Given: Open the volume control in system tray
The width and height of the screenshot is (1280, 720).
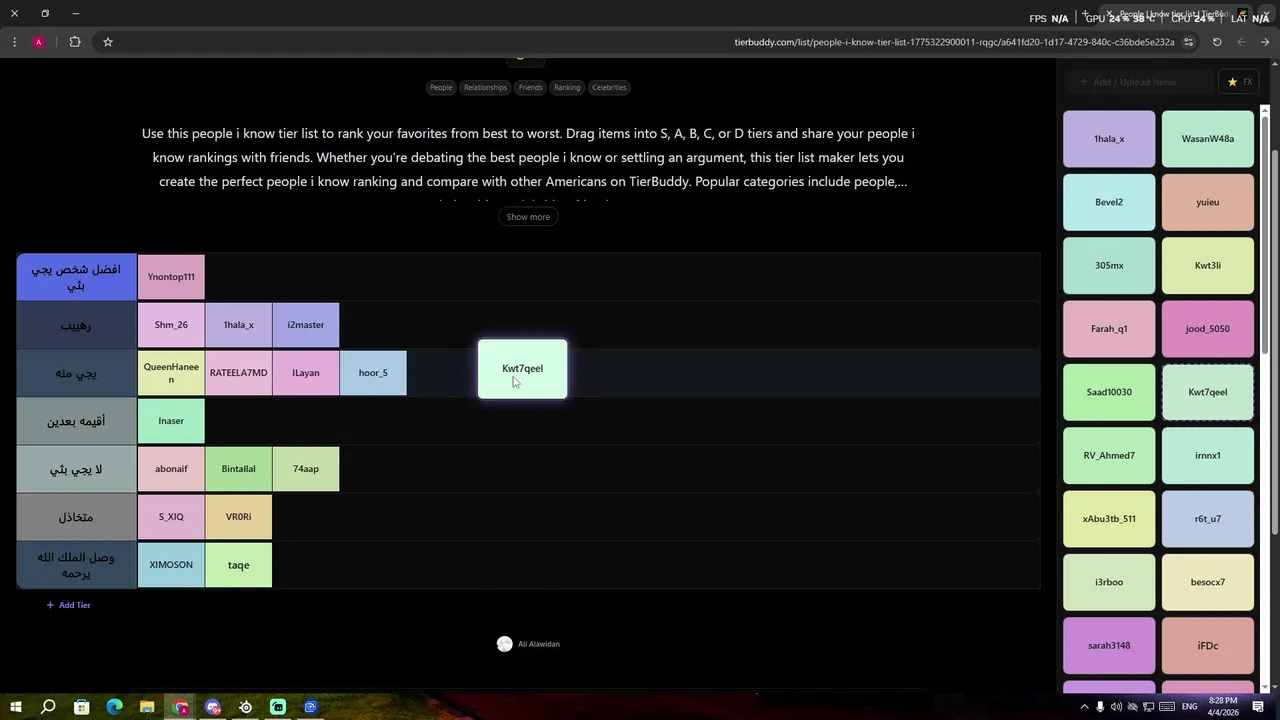Looking at the screenshot, I should (1116, 707).
